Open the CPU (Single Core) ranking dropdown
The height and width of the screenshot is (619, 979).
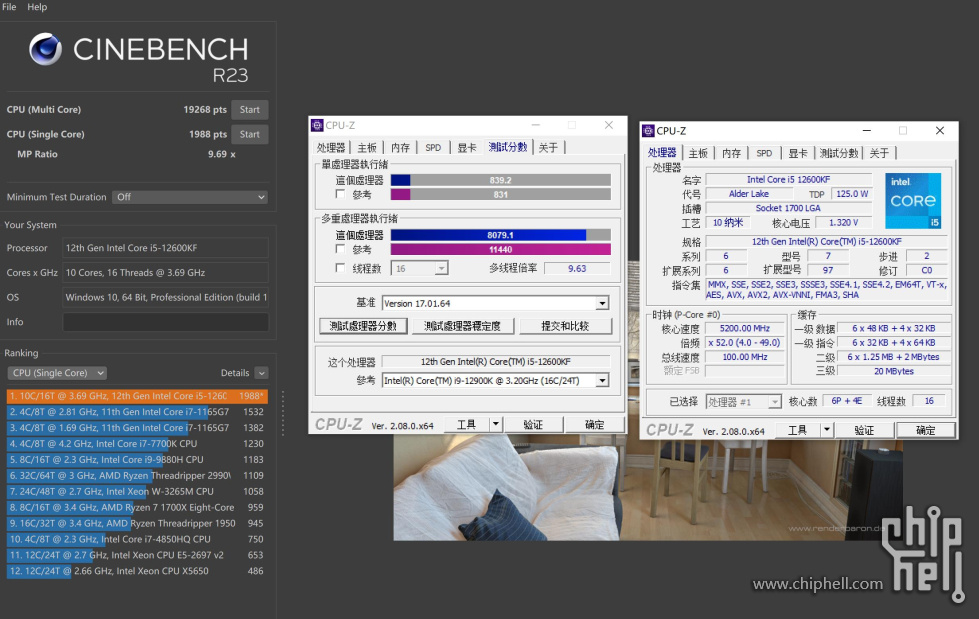[57, 373]
